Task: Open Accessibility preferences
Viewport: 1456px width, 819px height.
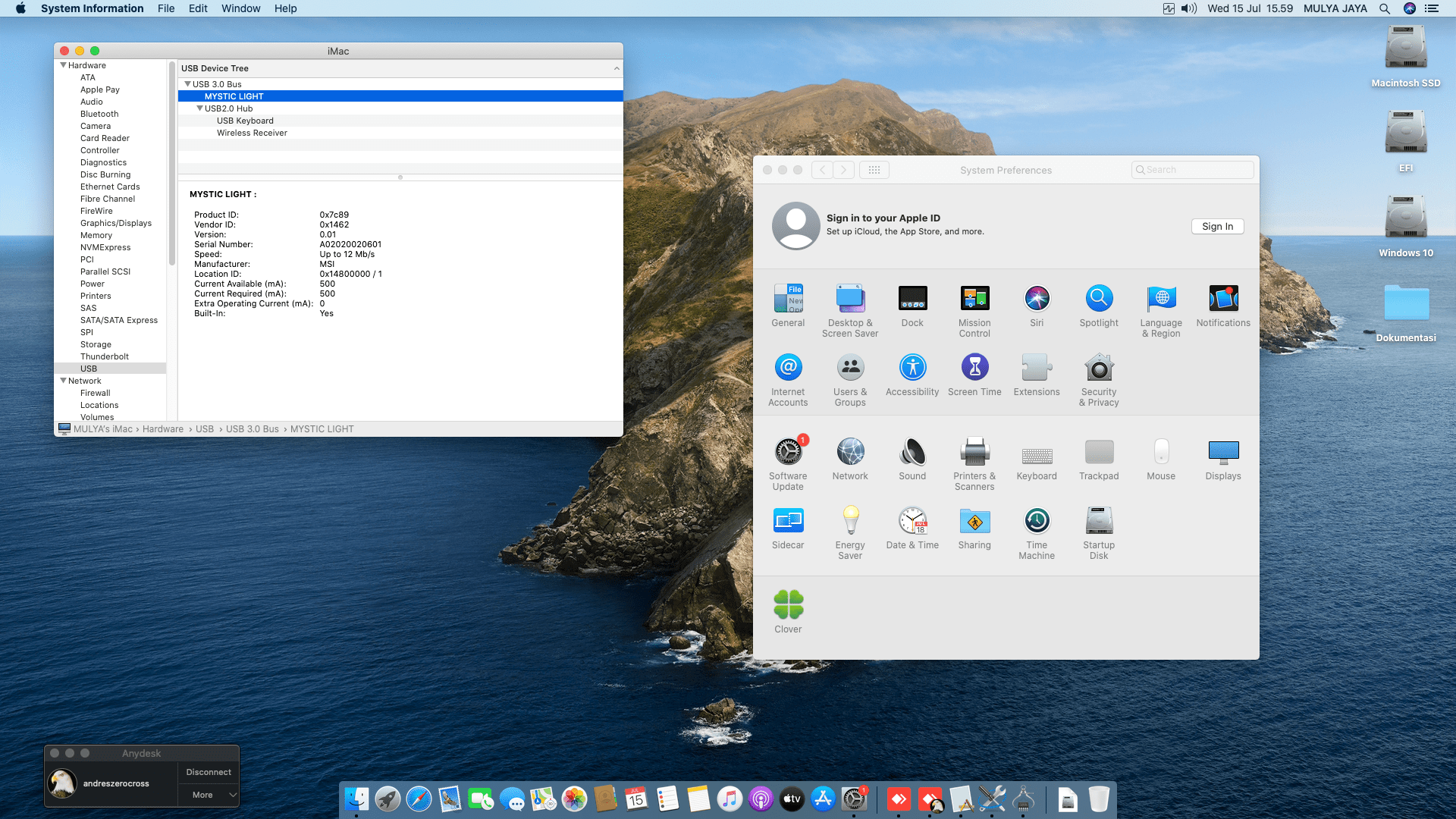Action: (912, 375)
